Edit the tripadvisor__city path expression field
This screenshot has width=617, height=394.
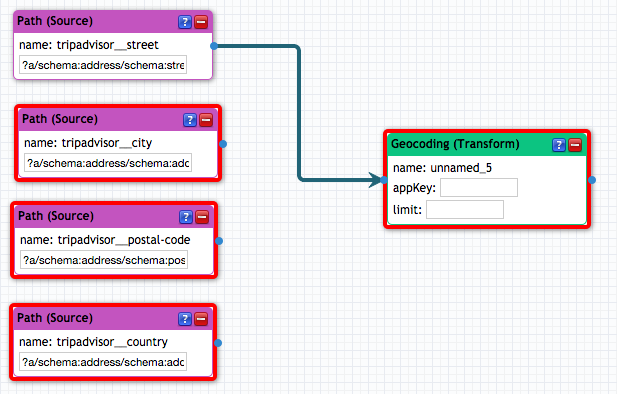pos(108,163)
